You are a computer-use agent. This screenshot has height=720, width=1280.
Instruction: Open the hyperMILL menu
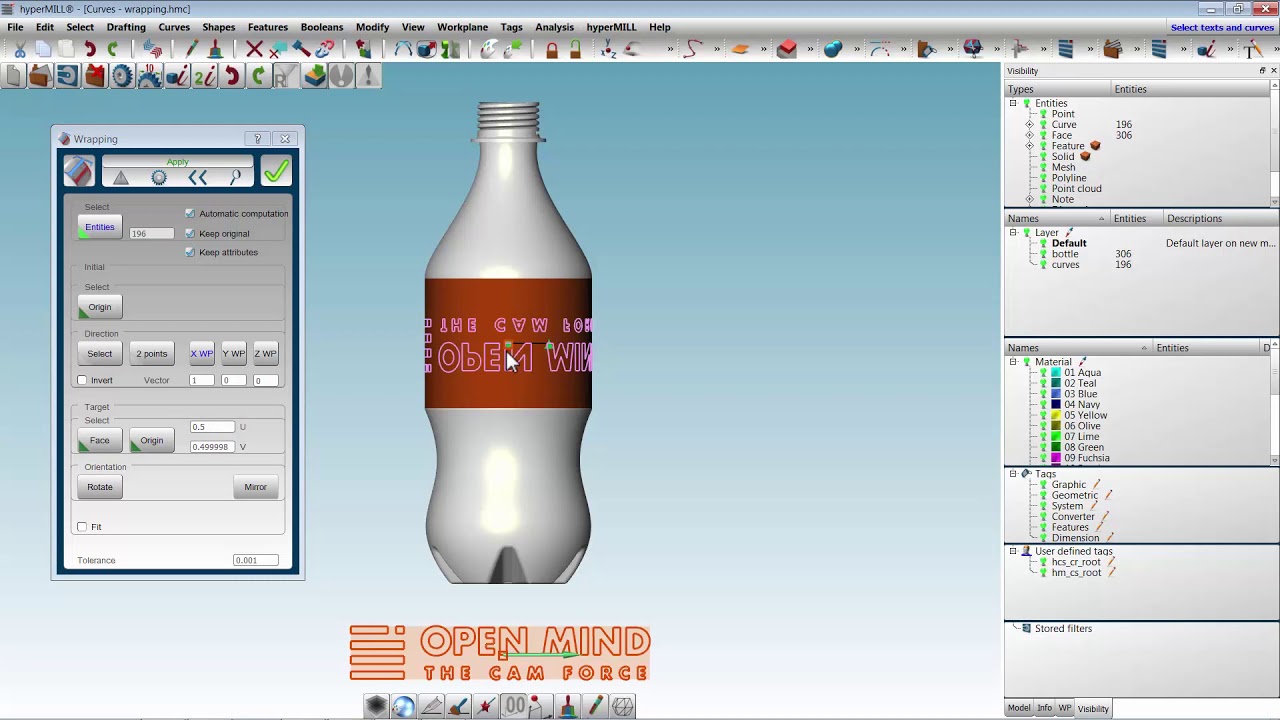click(x=611, y=27)
